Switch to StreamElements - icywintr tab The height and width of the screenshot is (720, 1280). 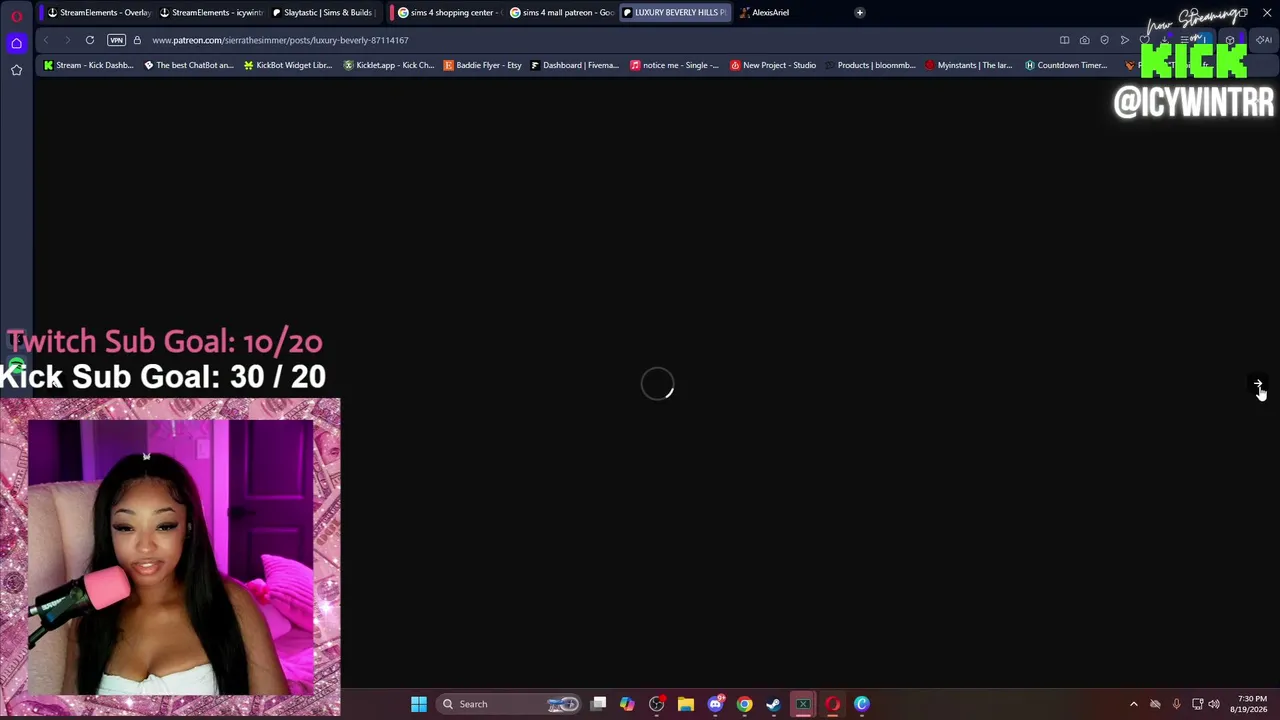click(211, 13)
